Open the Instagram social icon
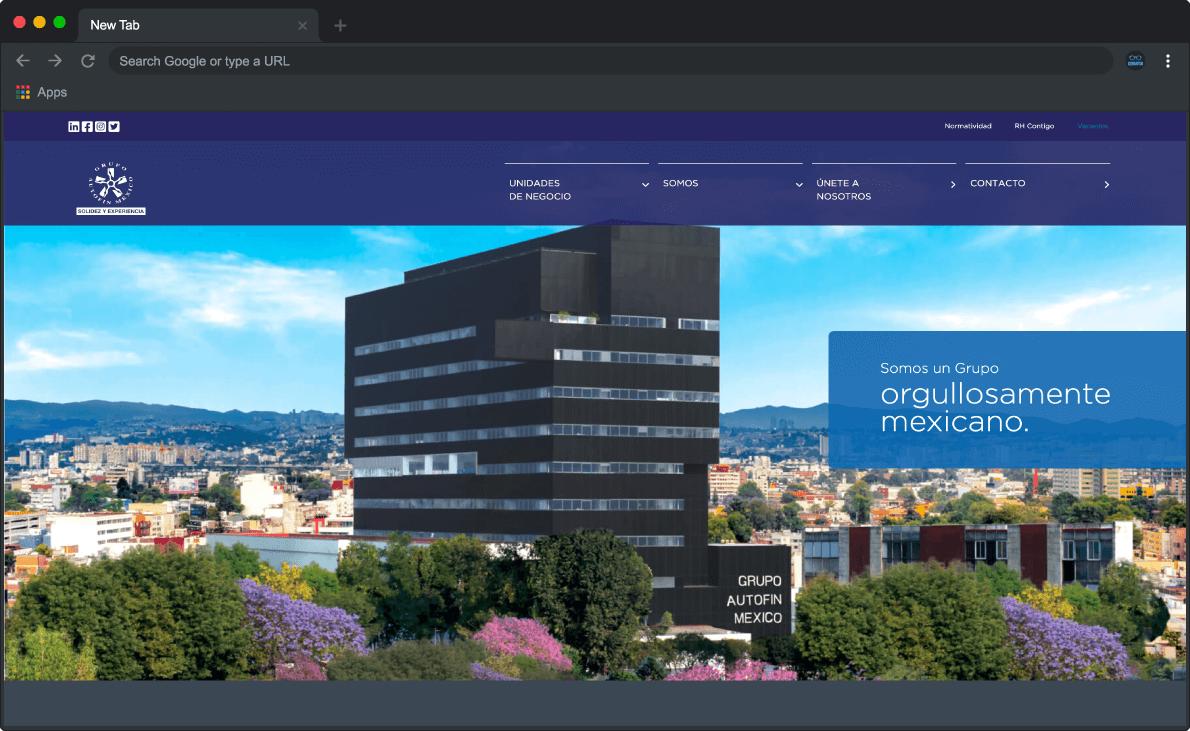 coord(100,127)
